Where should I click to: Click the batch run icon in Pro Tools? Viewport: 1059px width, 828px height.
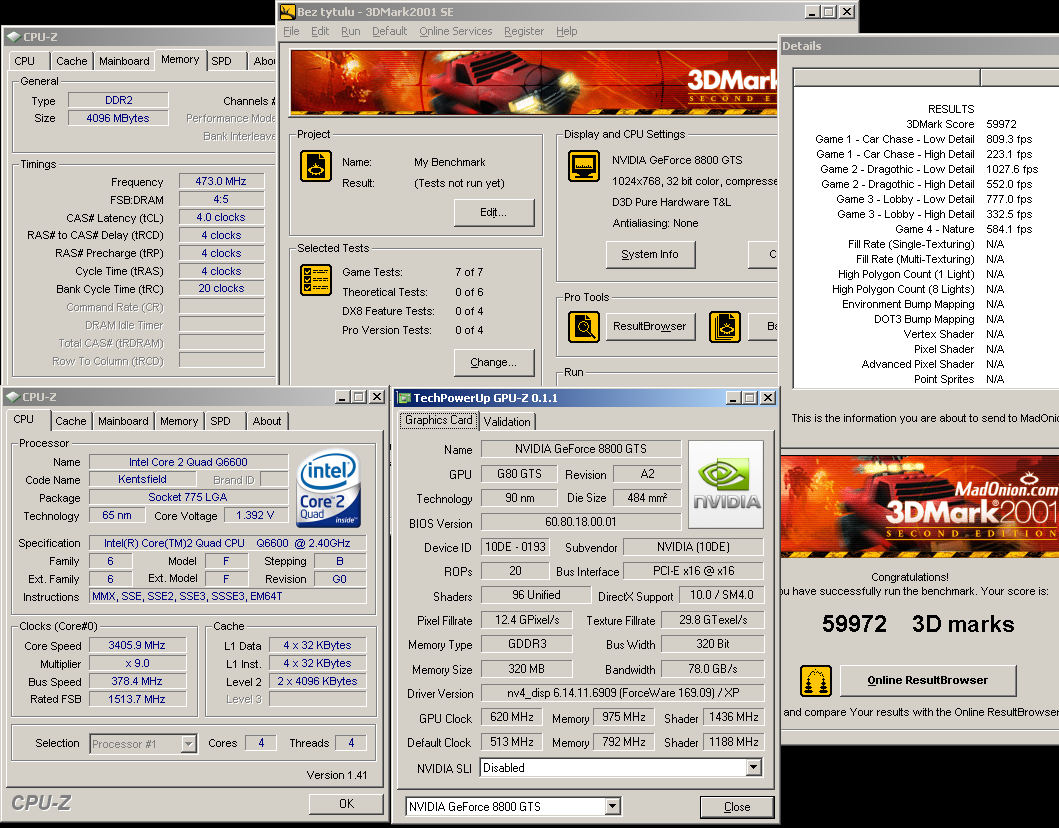(x=725, y=327)
